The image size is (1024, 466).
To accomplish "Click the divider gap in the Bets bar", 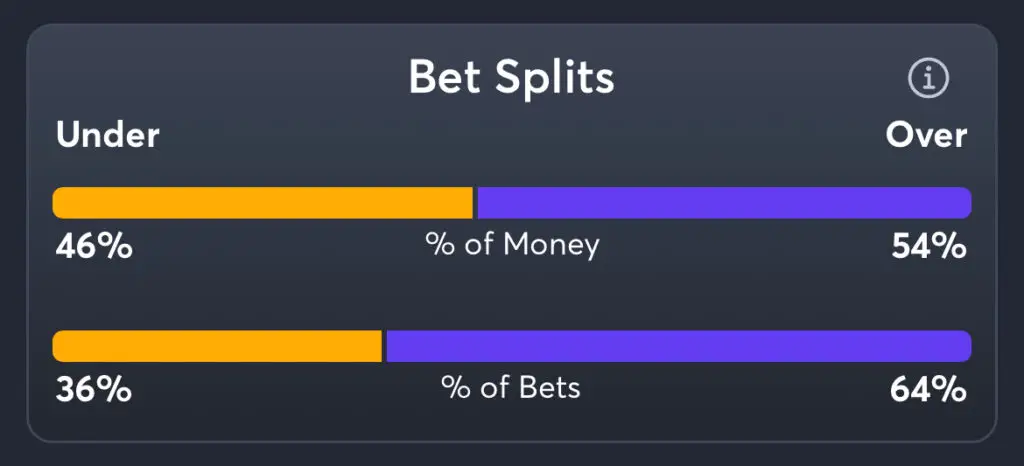I will click(x=384, y=346).
